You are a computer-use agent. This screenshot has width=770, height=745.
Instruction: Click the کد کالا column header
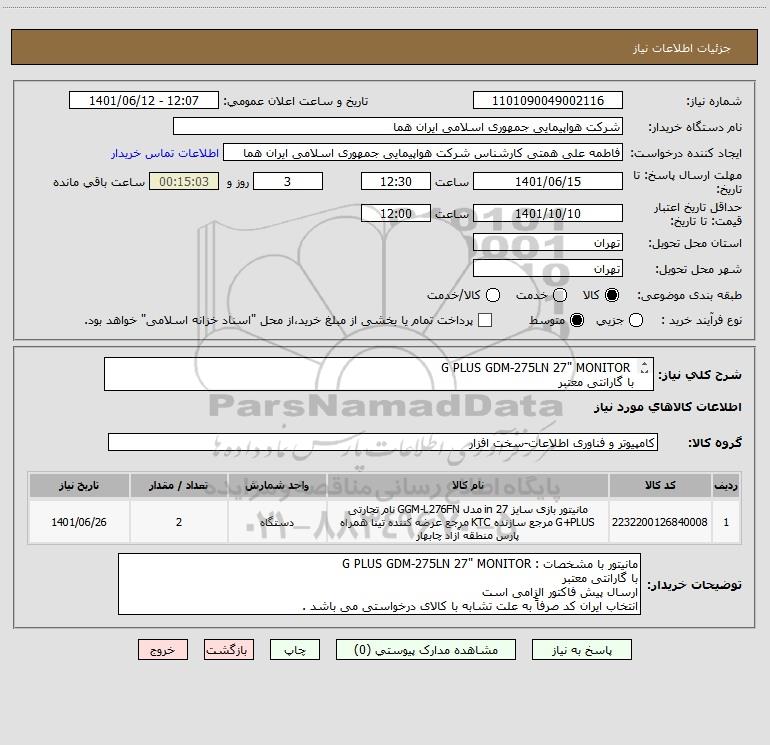coord(660,485)
